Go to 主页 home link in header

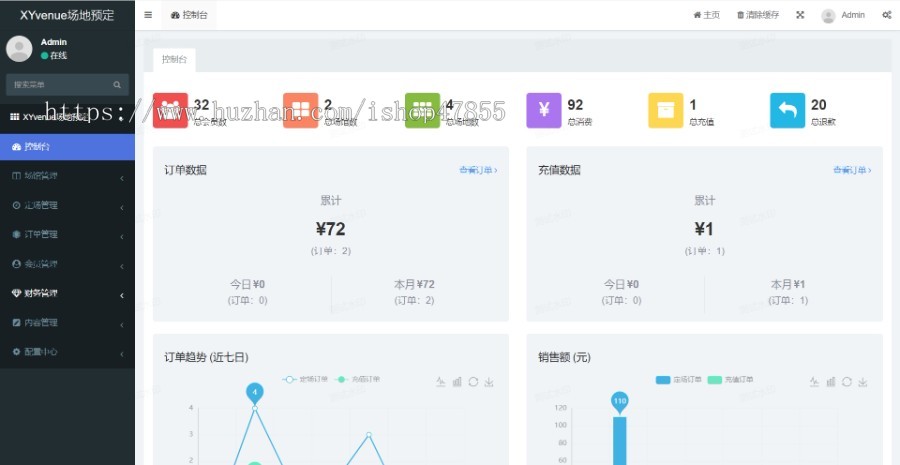tap(707, 15)
